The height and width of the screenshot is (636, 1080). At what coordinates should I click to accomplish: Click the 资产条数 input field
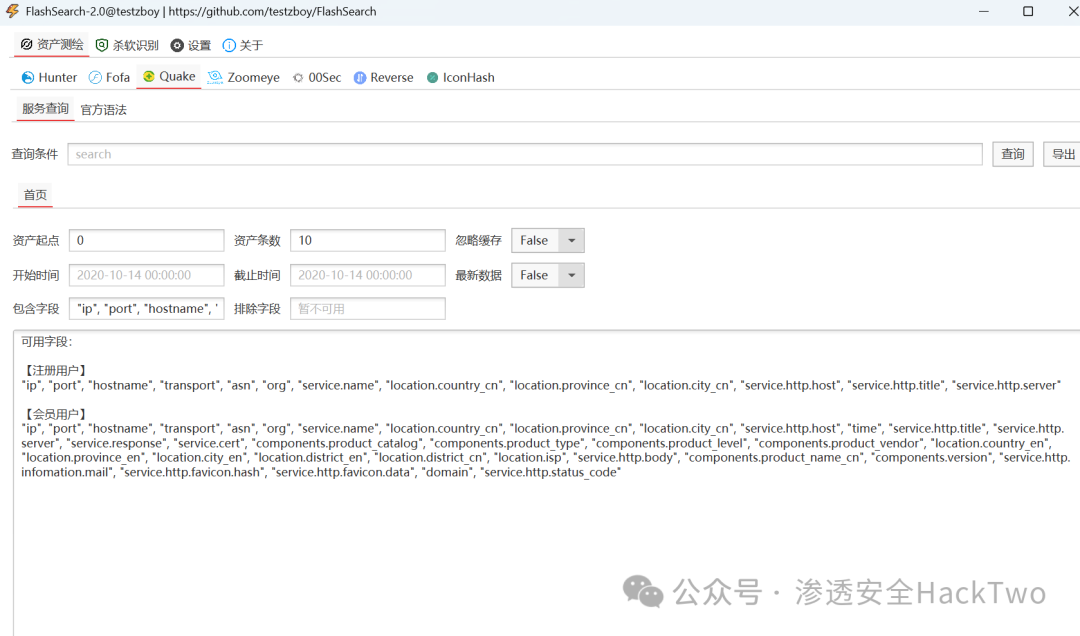[368, 240]
